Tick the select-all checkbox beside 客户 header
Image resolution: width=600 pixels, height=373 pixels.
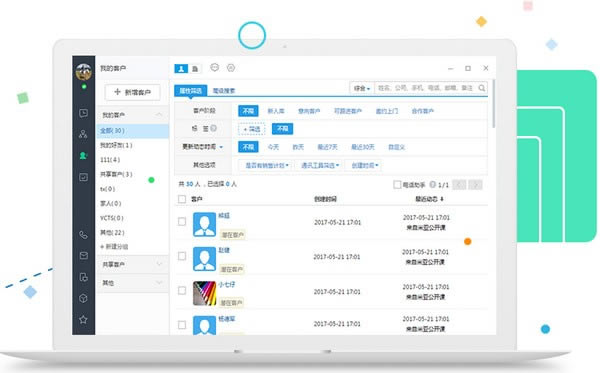[x=182, y=199]
